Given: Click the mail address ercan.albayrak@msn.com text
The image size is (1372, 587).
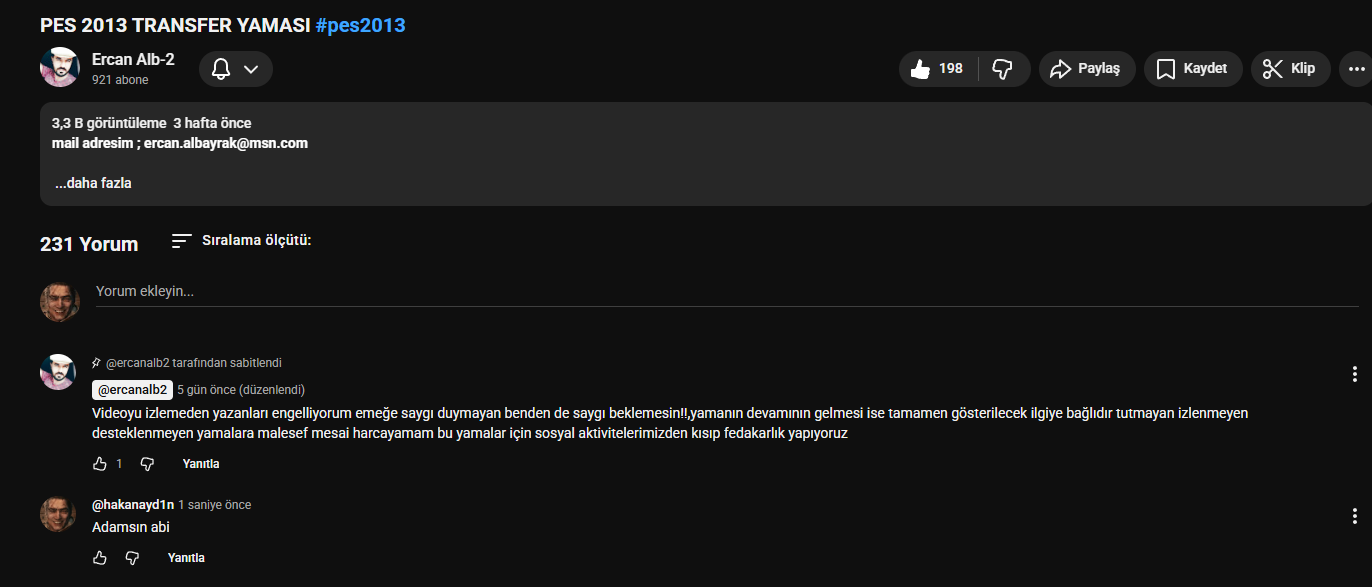Looking at the screenshot, I should [x=226, y=143].
